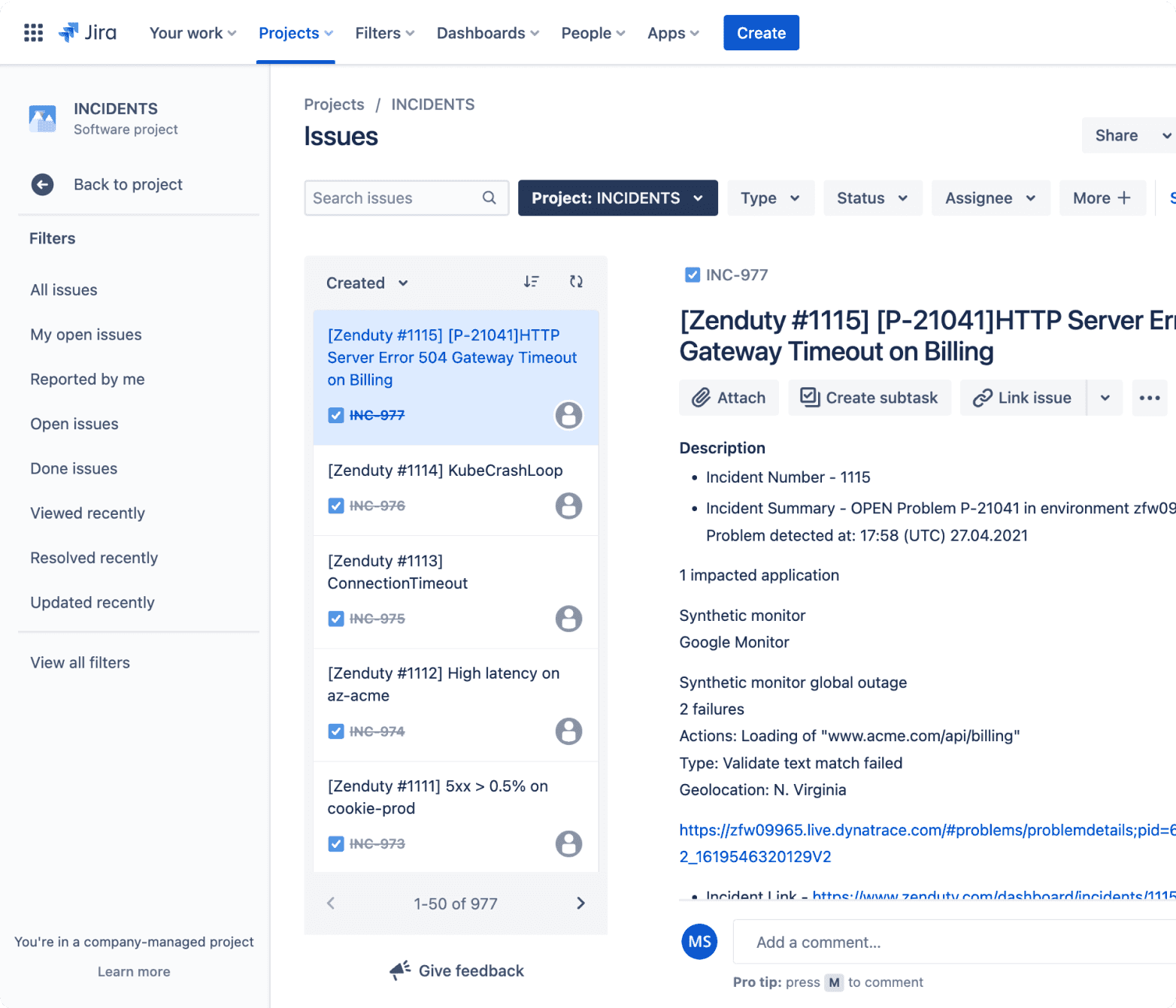Click Back to project

click(128, 184)
